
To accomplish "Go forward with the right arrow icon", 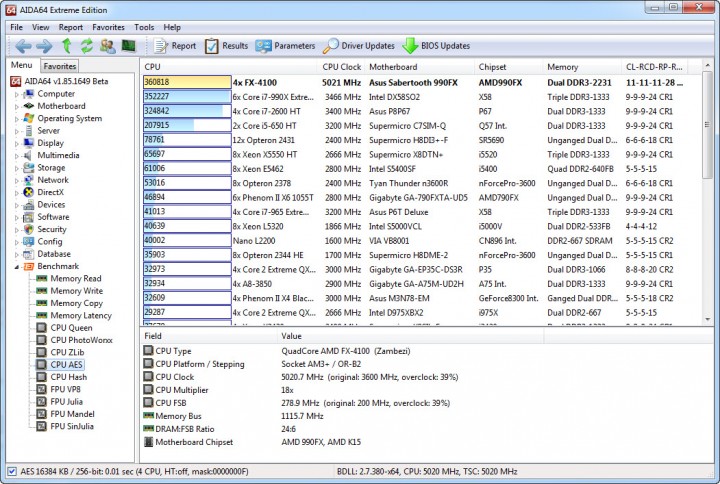I will click(x=44, y=46).
